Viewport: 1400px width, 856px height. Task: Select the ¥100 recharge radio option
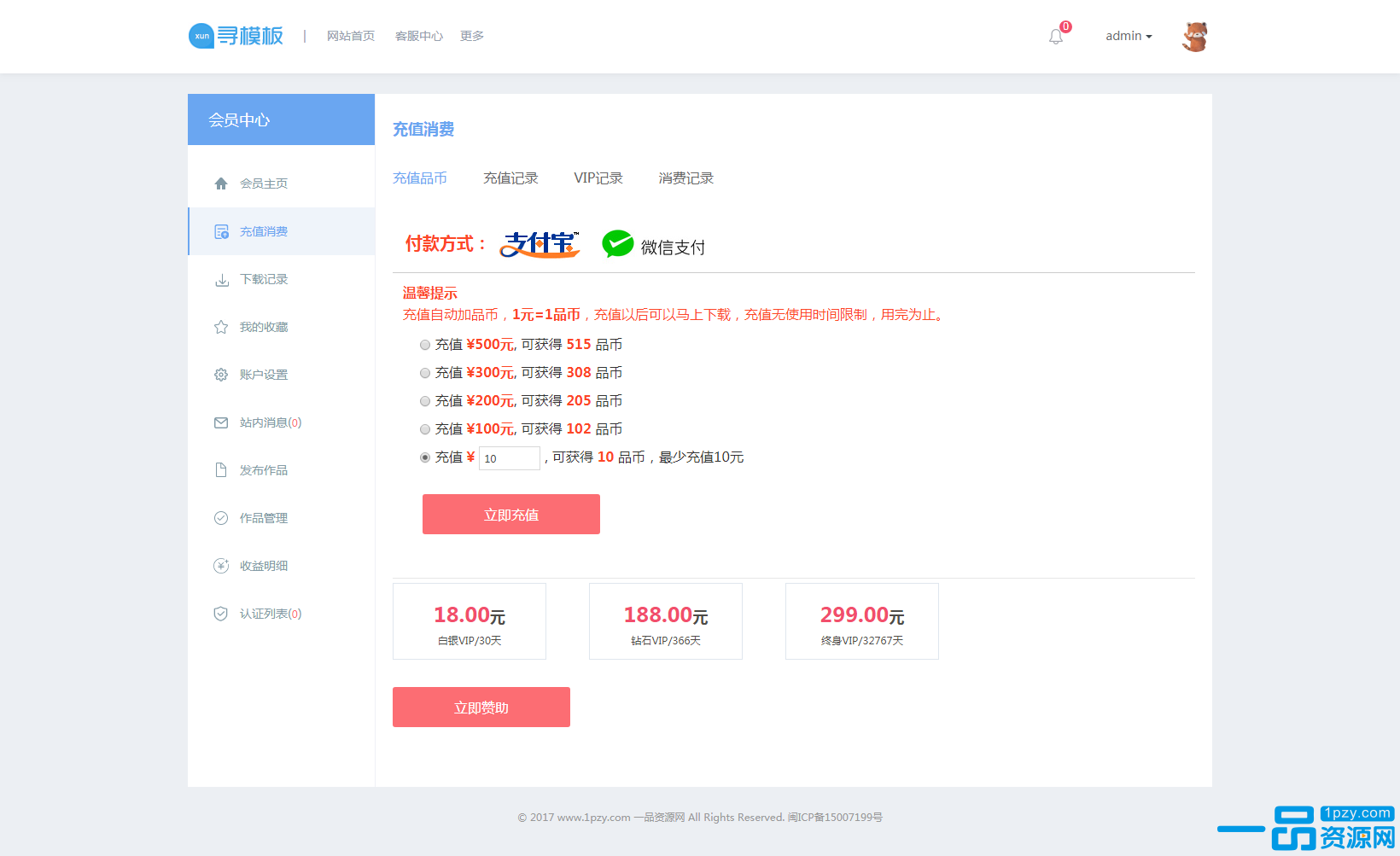(x=425, y=429)
